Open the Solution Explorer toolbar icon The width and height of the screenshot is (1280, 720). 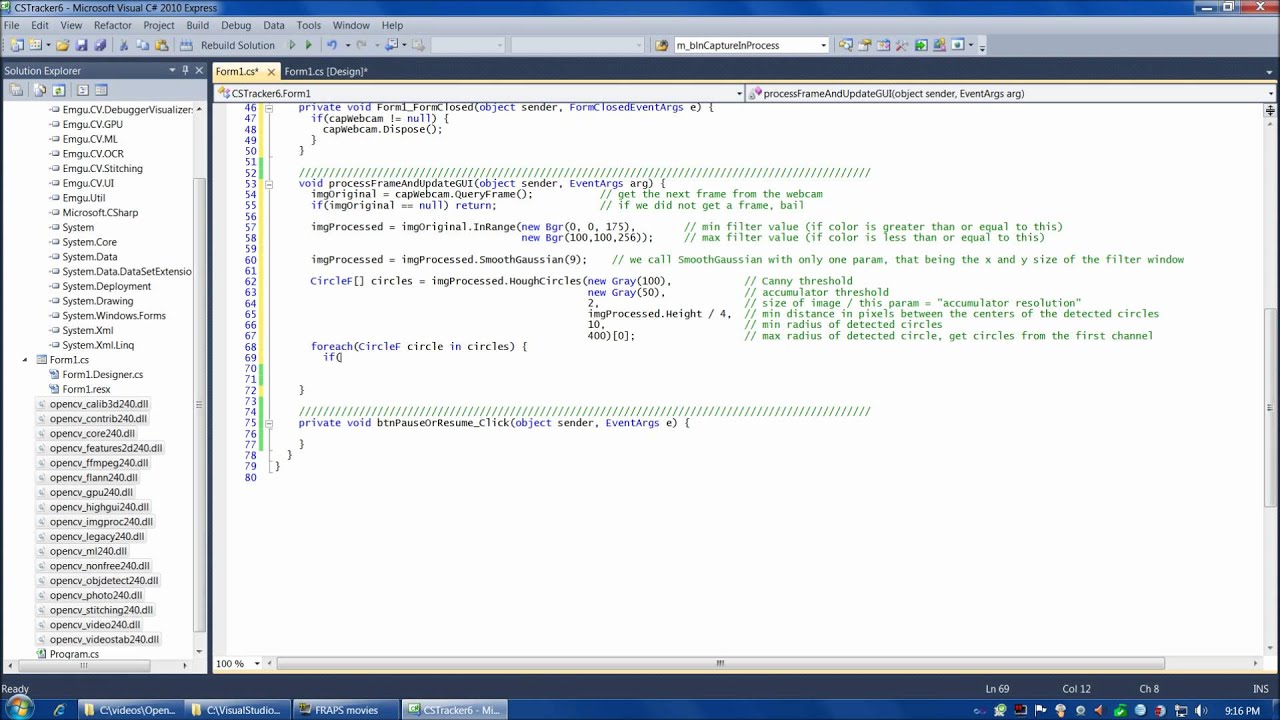[x=846, y=45]
